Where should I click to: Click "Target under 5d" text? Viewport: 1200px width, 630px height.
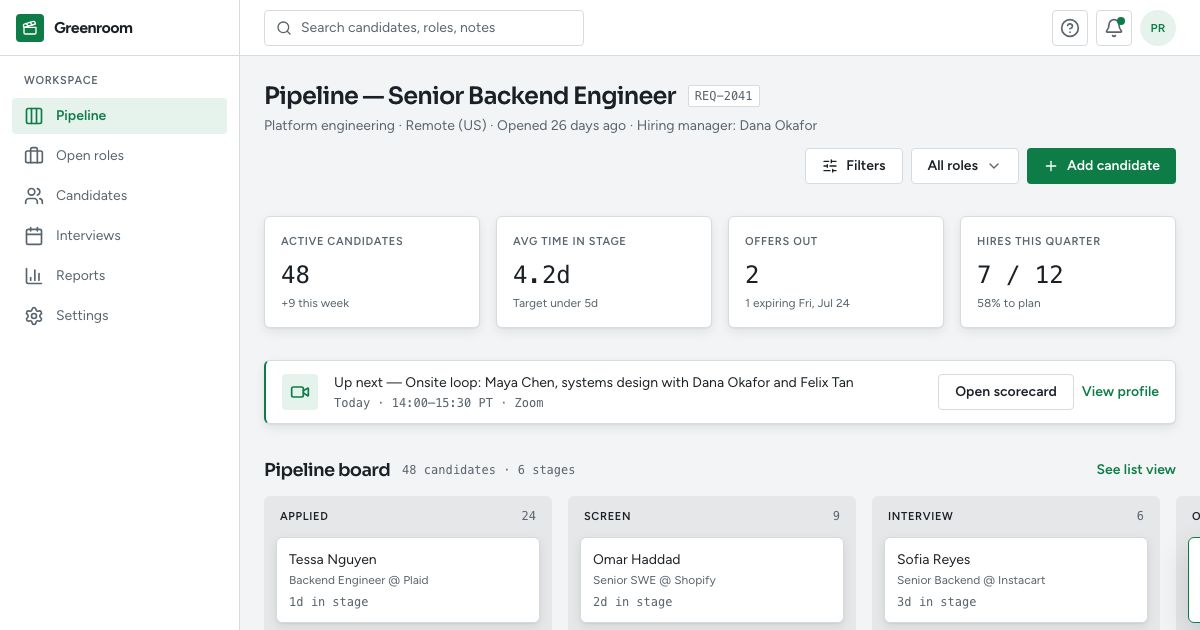[x=555, y=303]
